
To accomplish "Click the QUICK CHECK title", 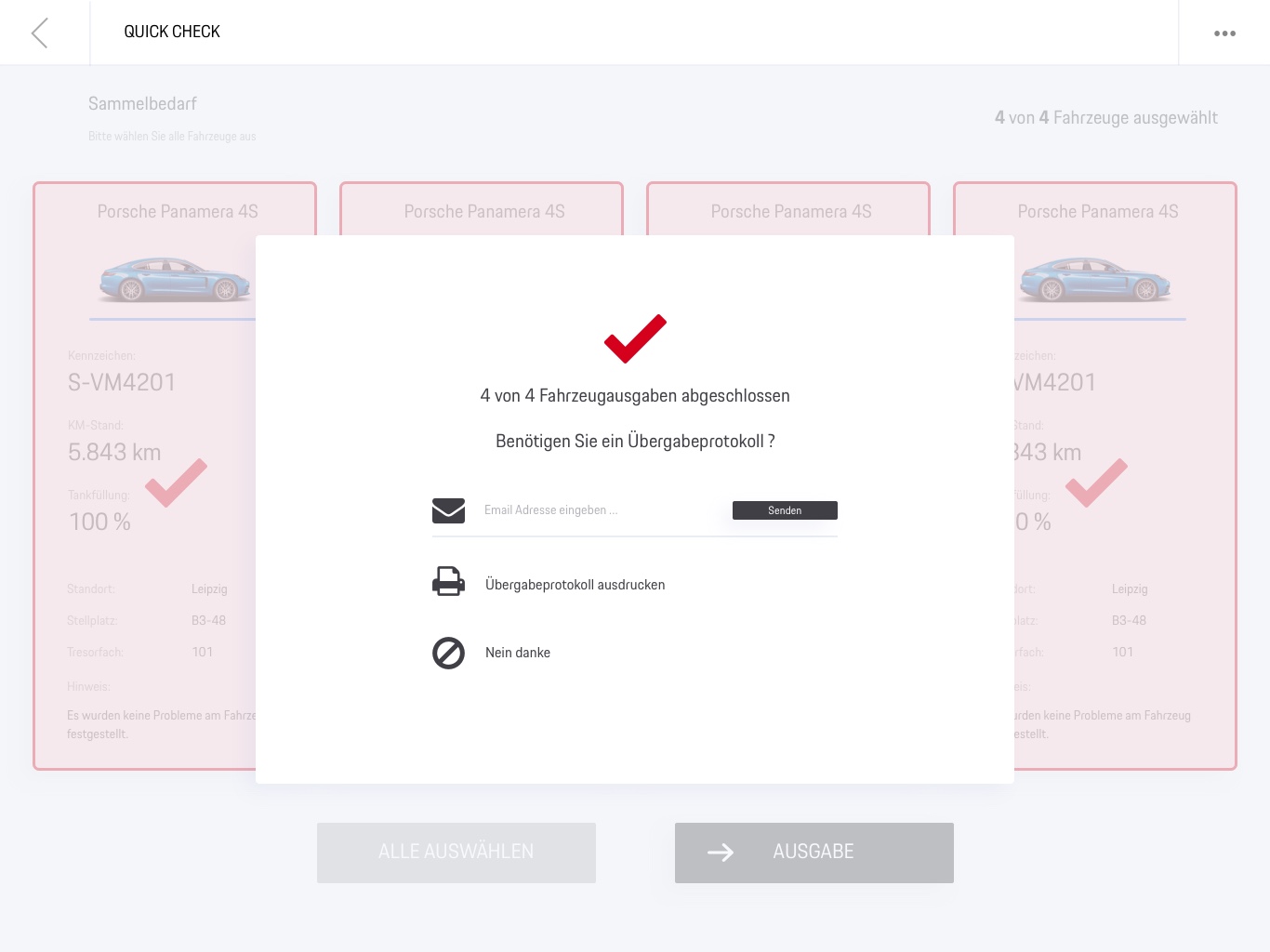I will point(172,32).
